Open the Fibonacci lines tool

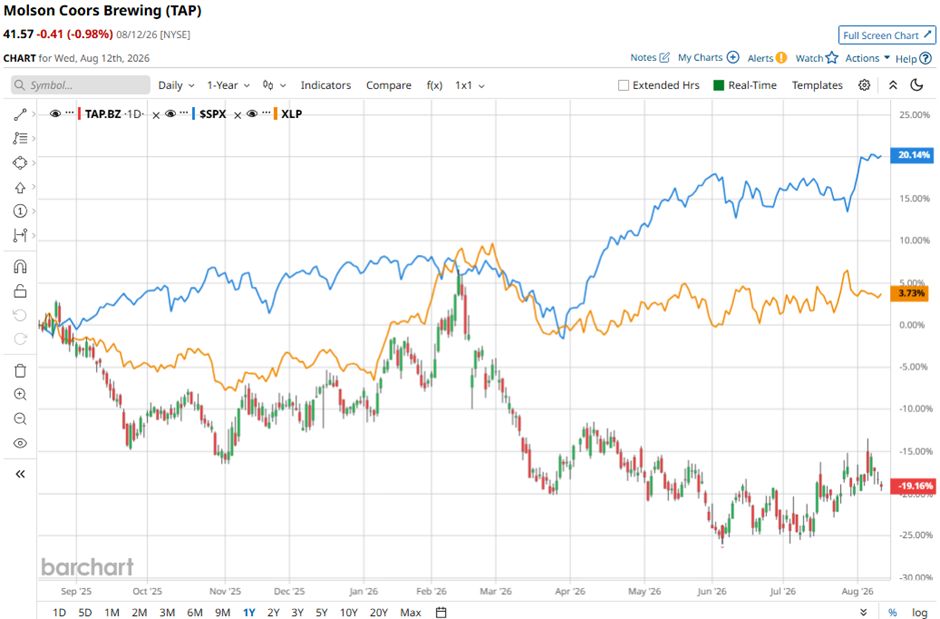[x=20, y=138]
